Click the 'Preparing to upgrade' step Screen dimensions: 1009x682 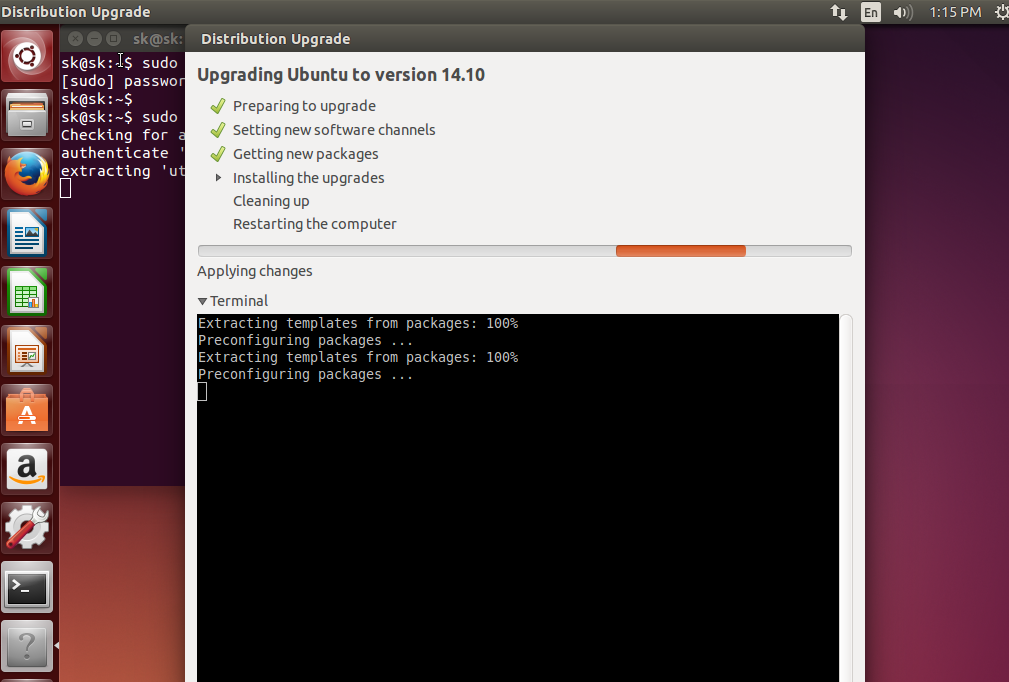[x=304, y=106]
